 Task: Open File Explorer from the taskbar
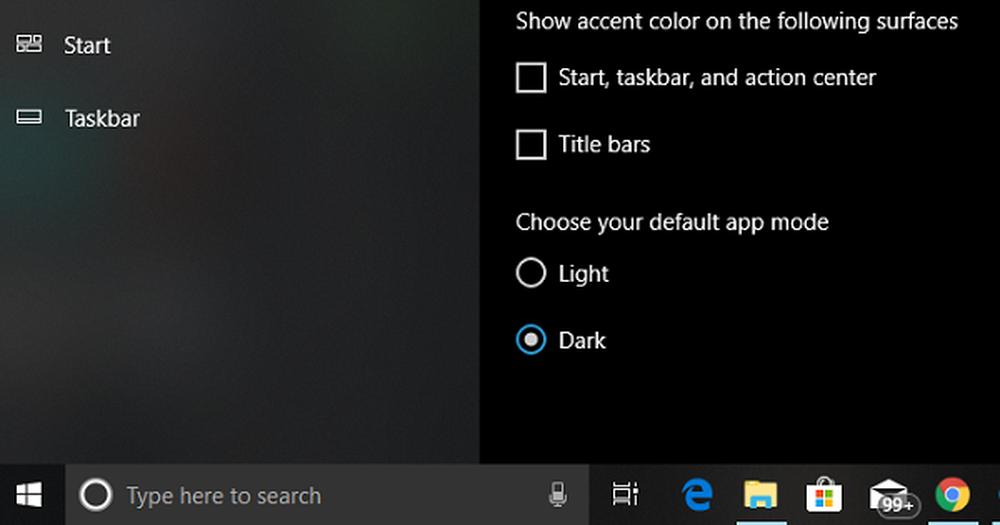coord(761,495)
